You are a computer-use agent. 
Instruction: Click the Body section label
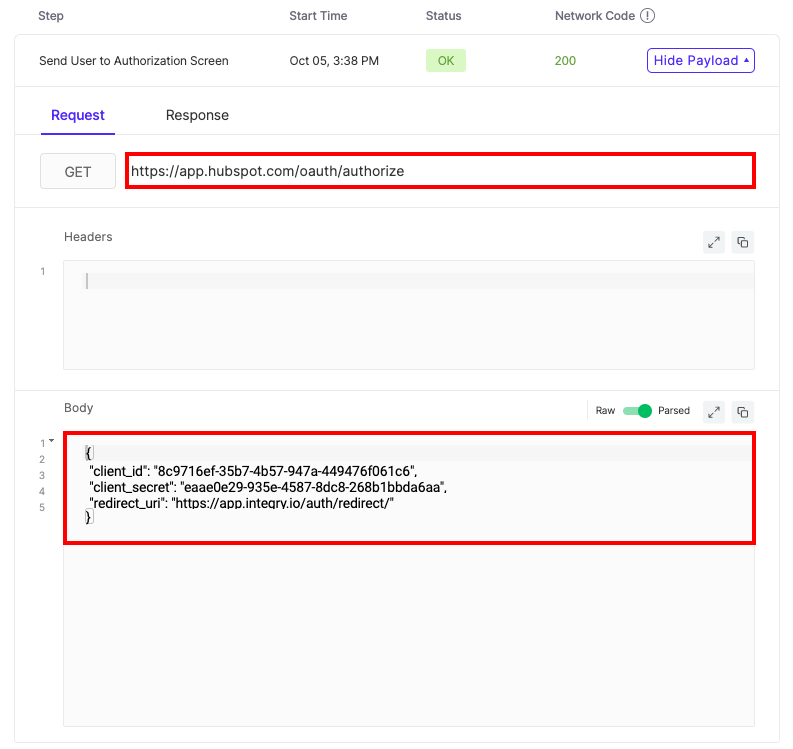78,408
